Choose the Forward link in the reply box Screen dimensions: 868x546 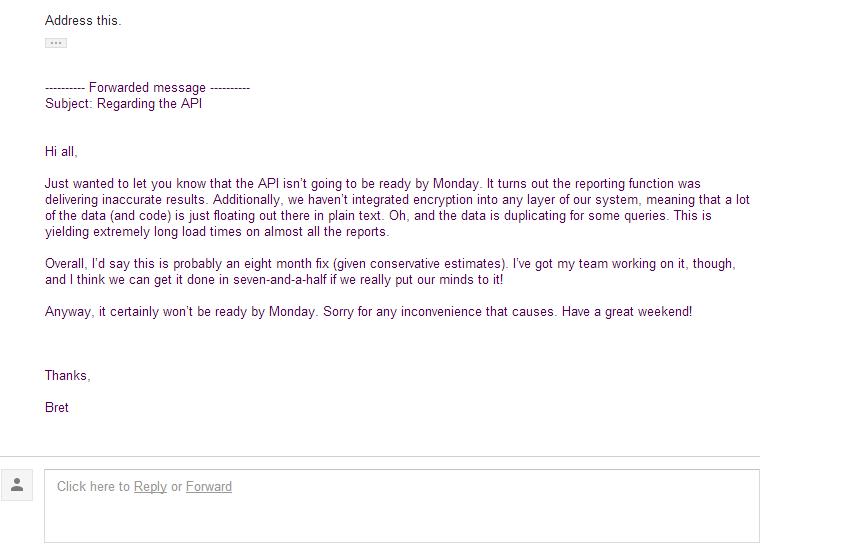(209, 487)
